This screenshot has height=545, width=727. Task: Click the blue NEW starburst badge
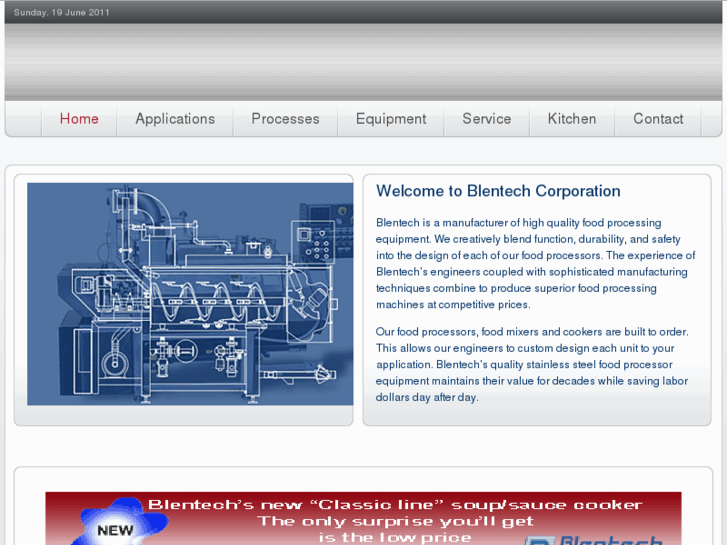pyautogui.click(x=118, y=523)
